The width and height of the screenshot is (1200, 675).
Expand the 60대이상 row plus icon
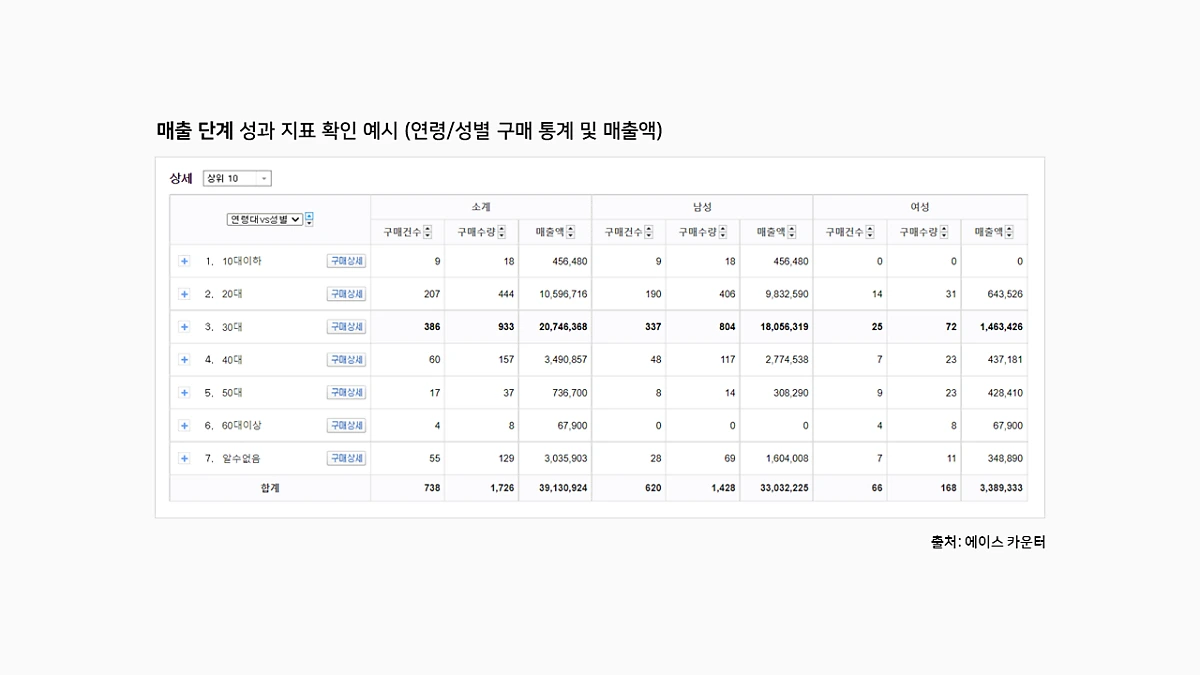point(184,426)
